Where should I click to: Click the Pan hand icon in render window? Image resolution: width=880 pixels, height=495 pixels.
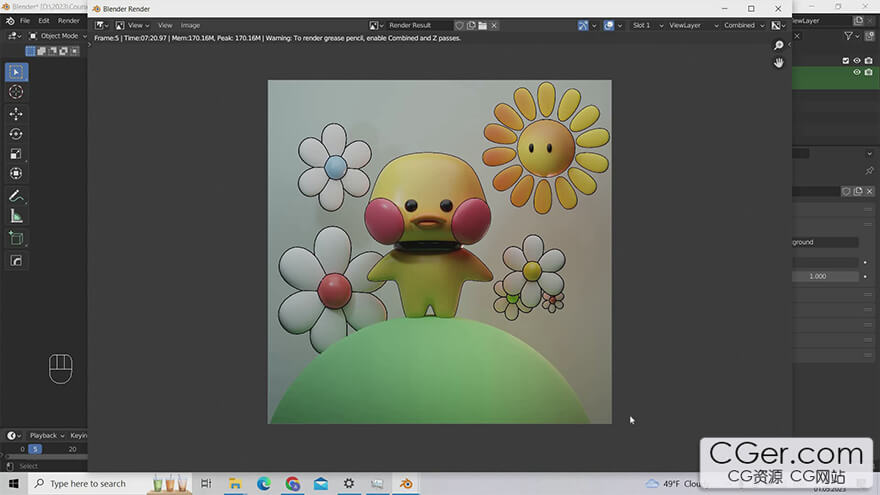(x=778, y=63)
